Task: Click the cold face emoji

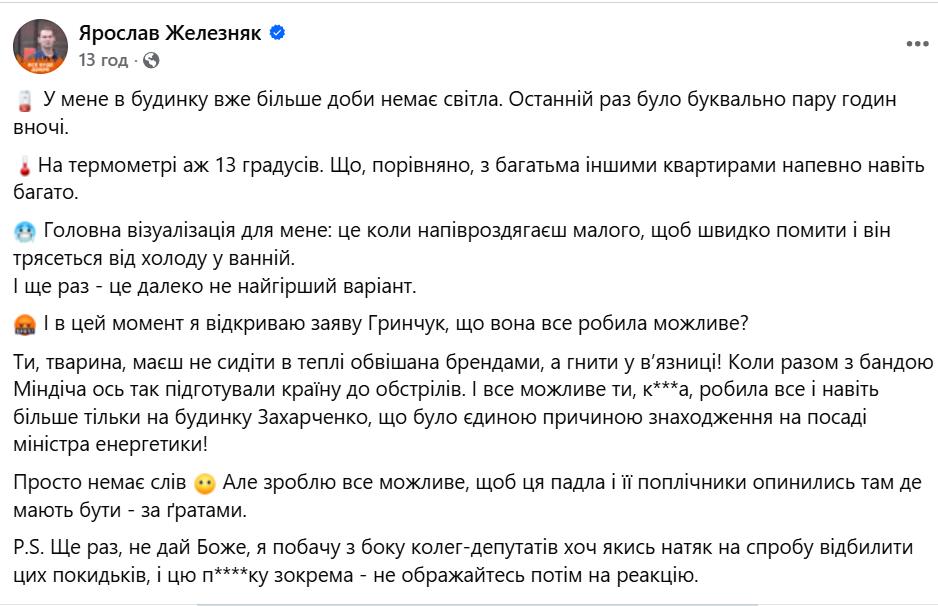Action: [x=25, y=232]
